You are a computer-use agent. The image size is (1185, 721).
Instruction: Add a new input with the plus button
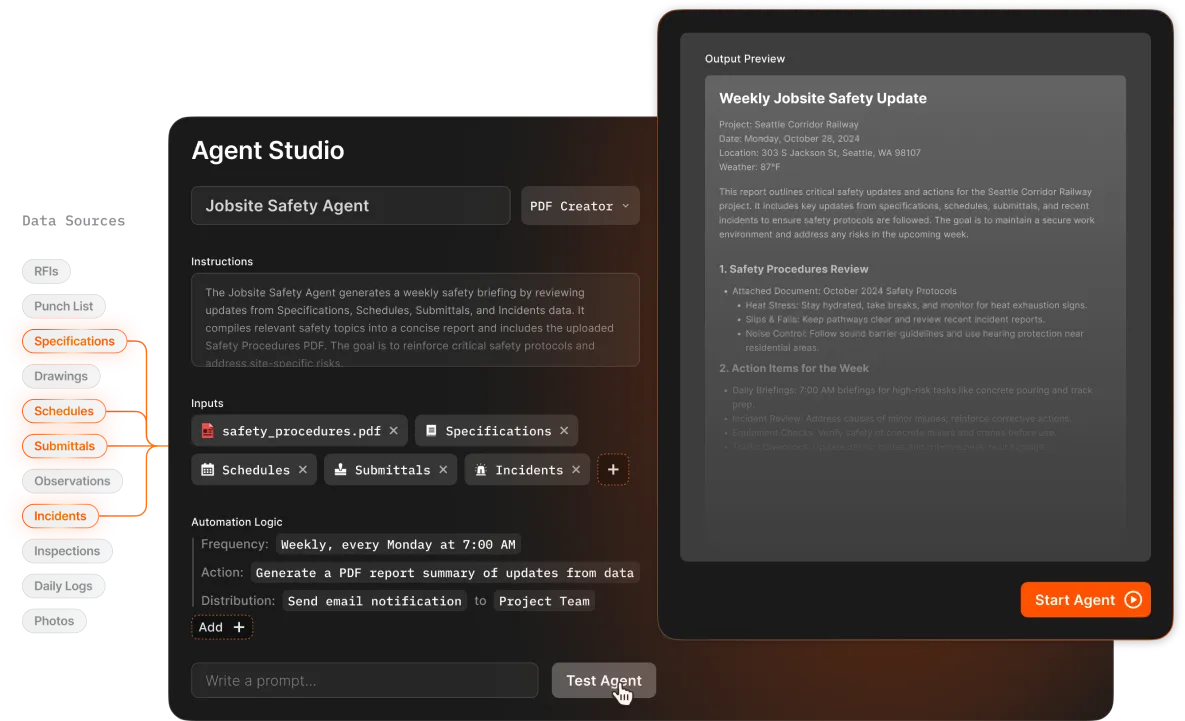tap(613, 470)
